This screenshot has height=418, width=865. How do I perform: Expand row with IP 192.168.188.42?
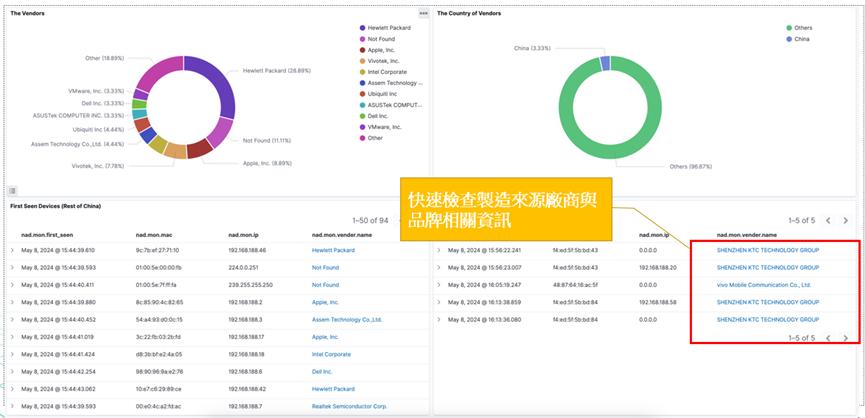pos(12,389)
